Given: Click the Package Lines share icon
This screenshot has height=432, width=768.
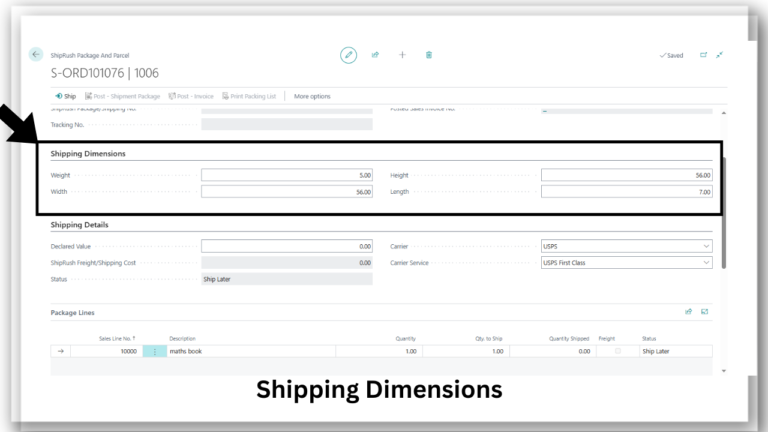Looking at the screenshot, I should pyautogui.click(x=689, y=312).
